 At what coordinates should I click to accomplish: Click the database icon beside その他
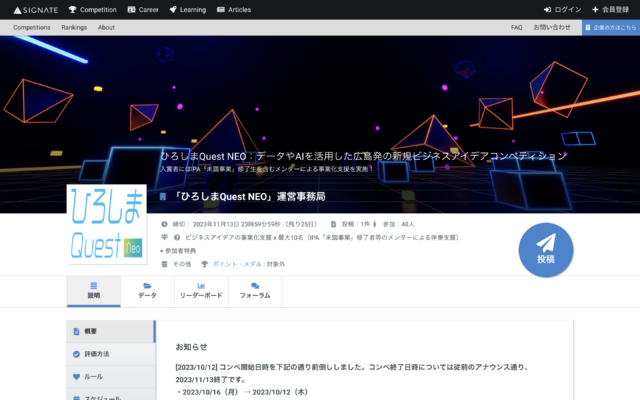tap(164, 264)
